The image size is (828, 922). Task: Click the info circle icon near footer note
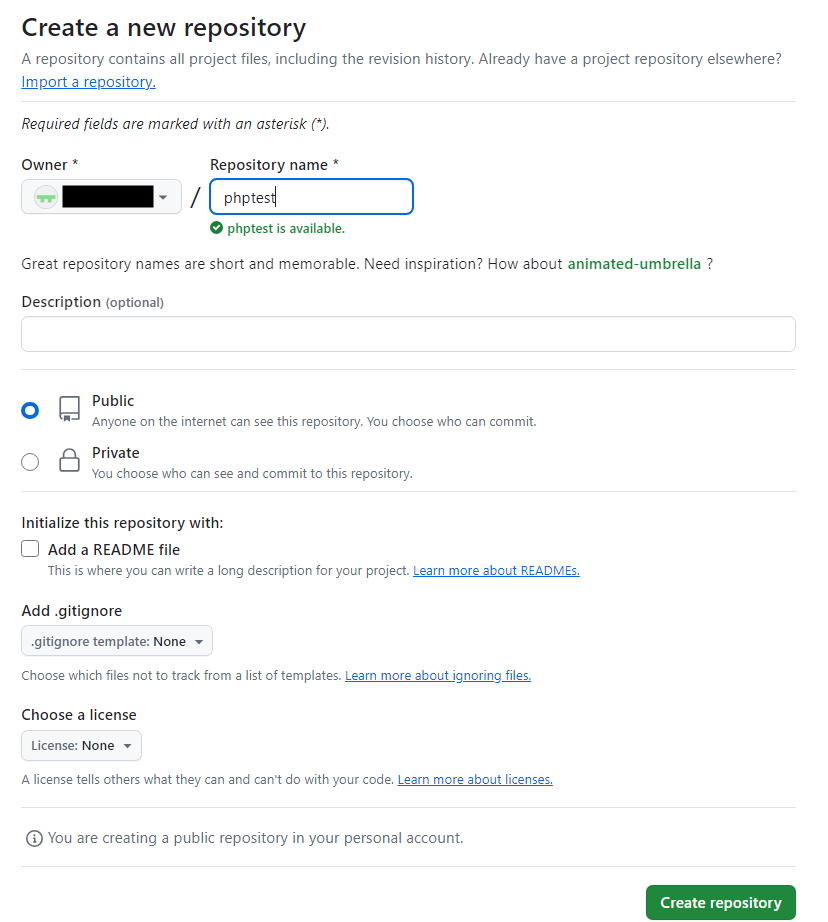(x=34, y=839)
